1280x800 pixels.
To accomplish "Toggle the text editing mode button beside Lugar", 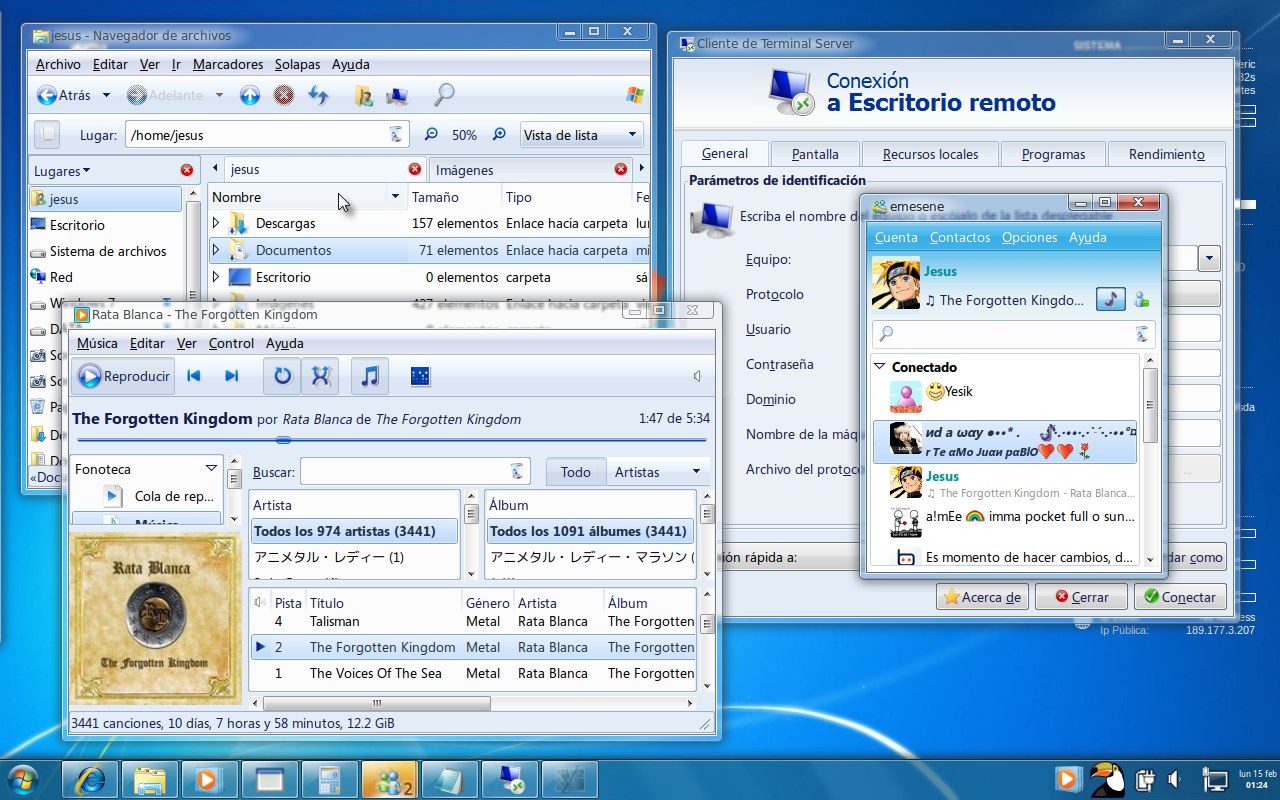I will (47, 135).
